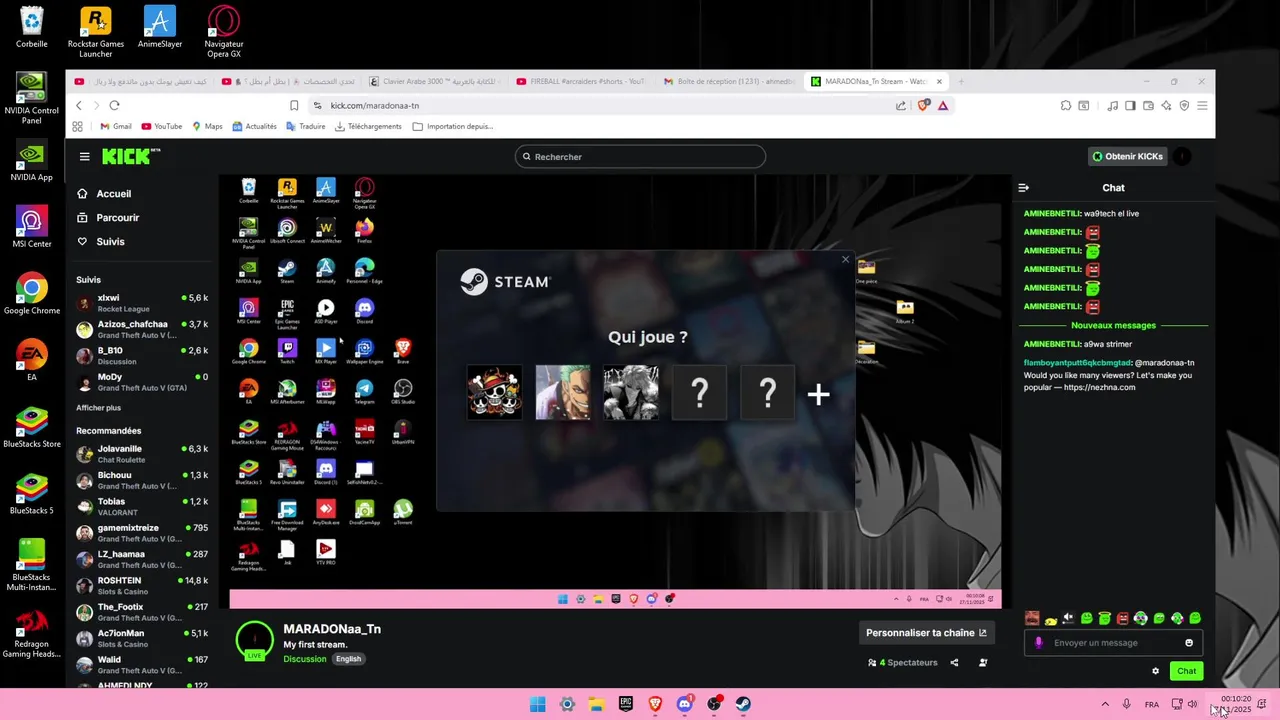Open the emoji picker in the message box

pos(1189,643)
